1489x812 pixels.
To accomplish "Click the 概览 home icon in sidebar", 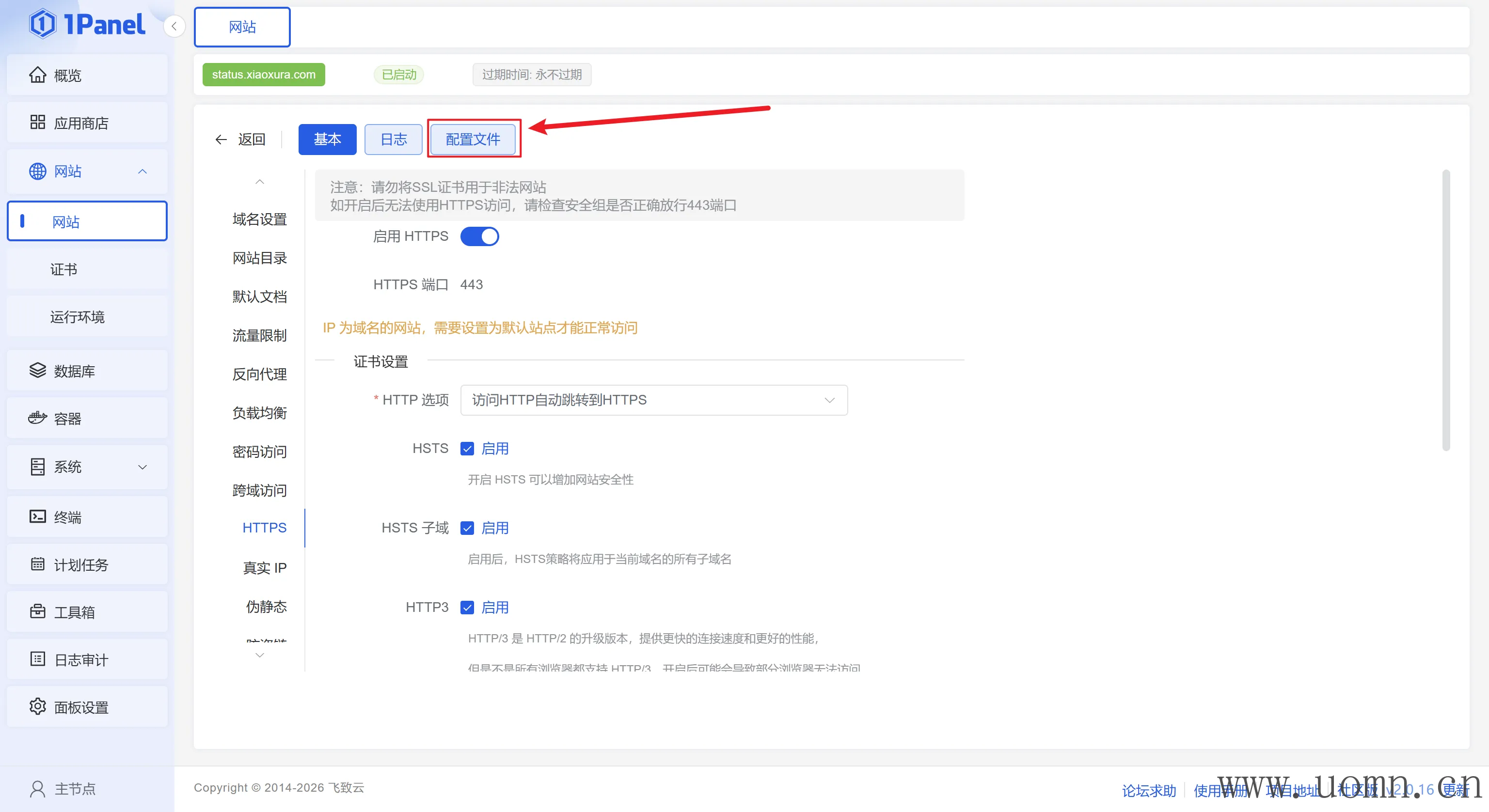I will tap(38, 75).
